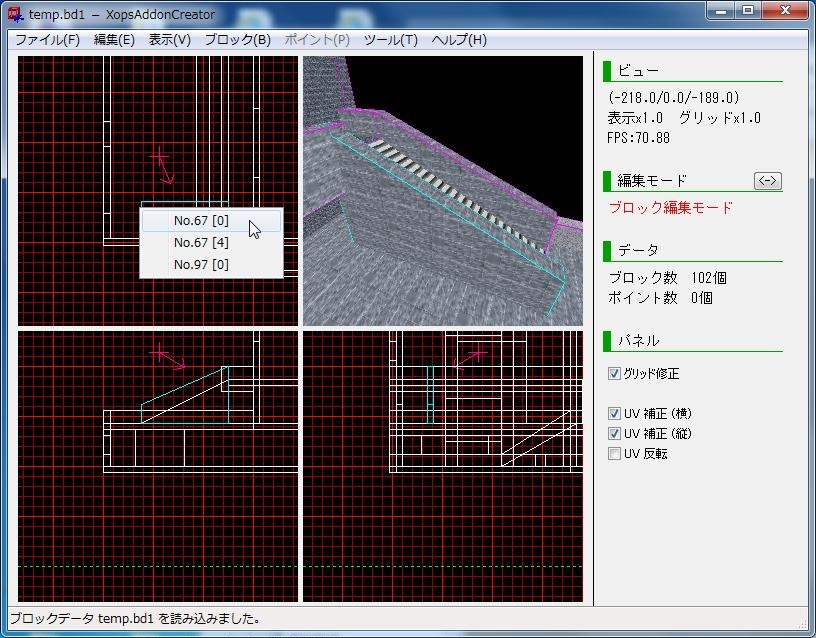The height and width of the screenshot is (638, 816).
Task: Click the パネル section header
Action: pyautogui.click(x=692, y=341)
